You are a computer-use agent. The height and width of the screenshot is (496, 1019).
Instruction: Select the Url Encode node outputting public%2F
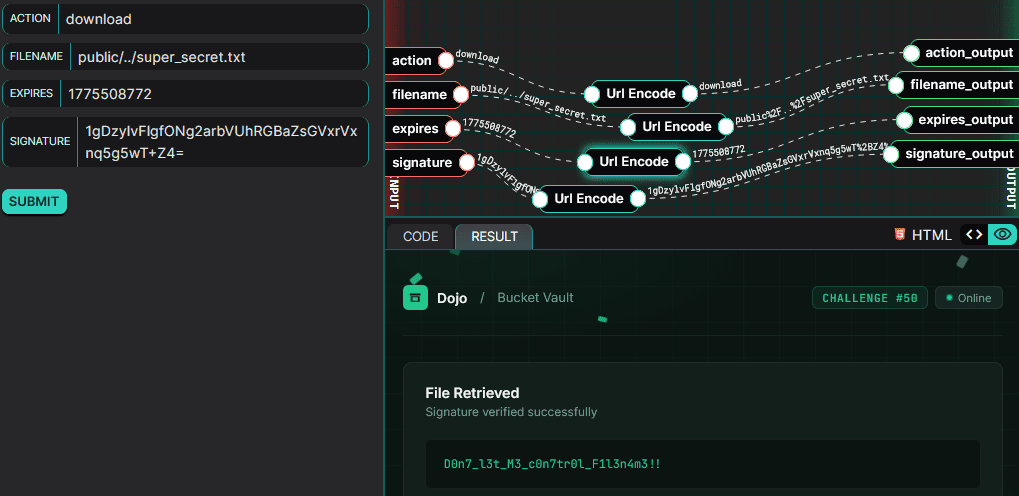tap(677, 127)
